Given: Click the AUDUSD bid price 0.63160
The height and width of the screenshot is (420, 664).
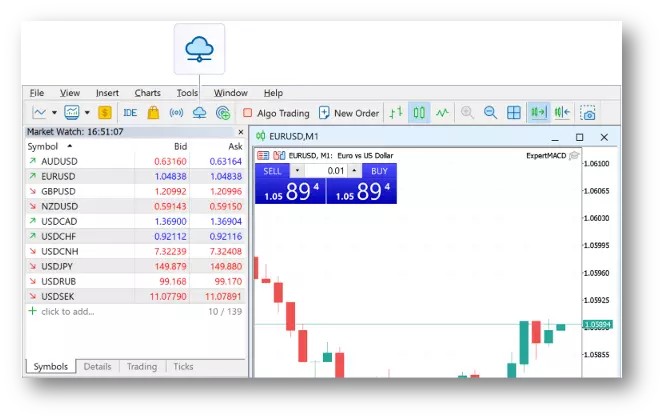Looking at the screenshot, I should [170, 161].
